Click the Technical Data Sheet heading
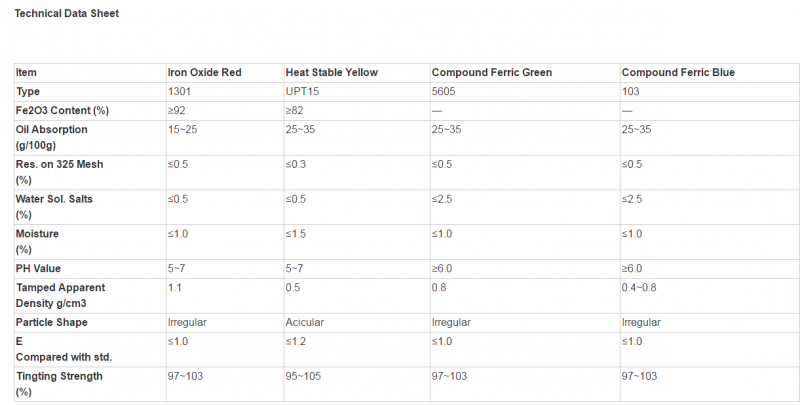Screen dimensions: 800x406 [66, 14]
